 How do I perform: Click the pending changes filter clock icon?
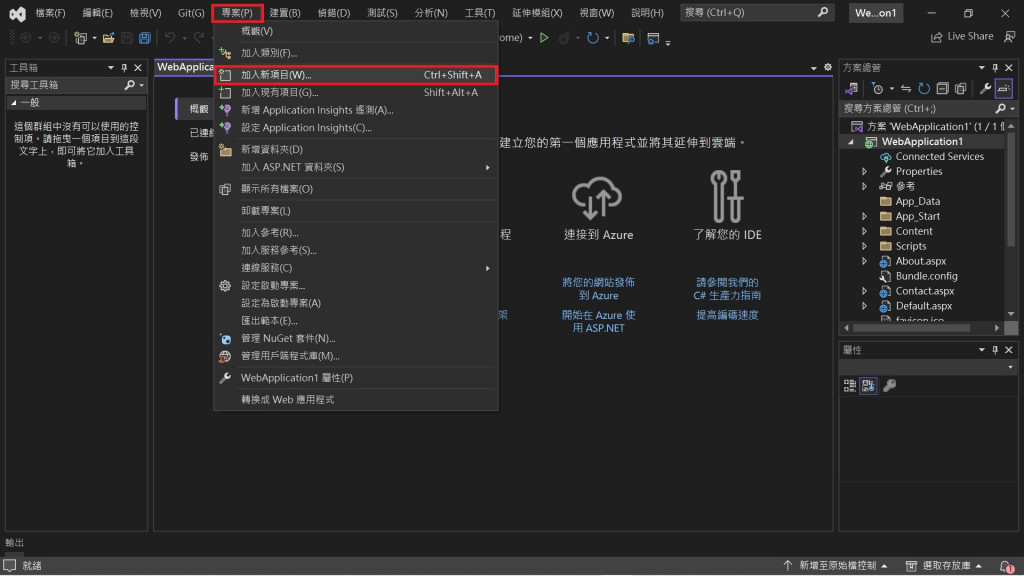pyautogui.click(x=878, y=88)
